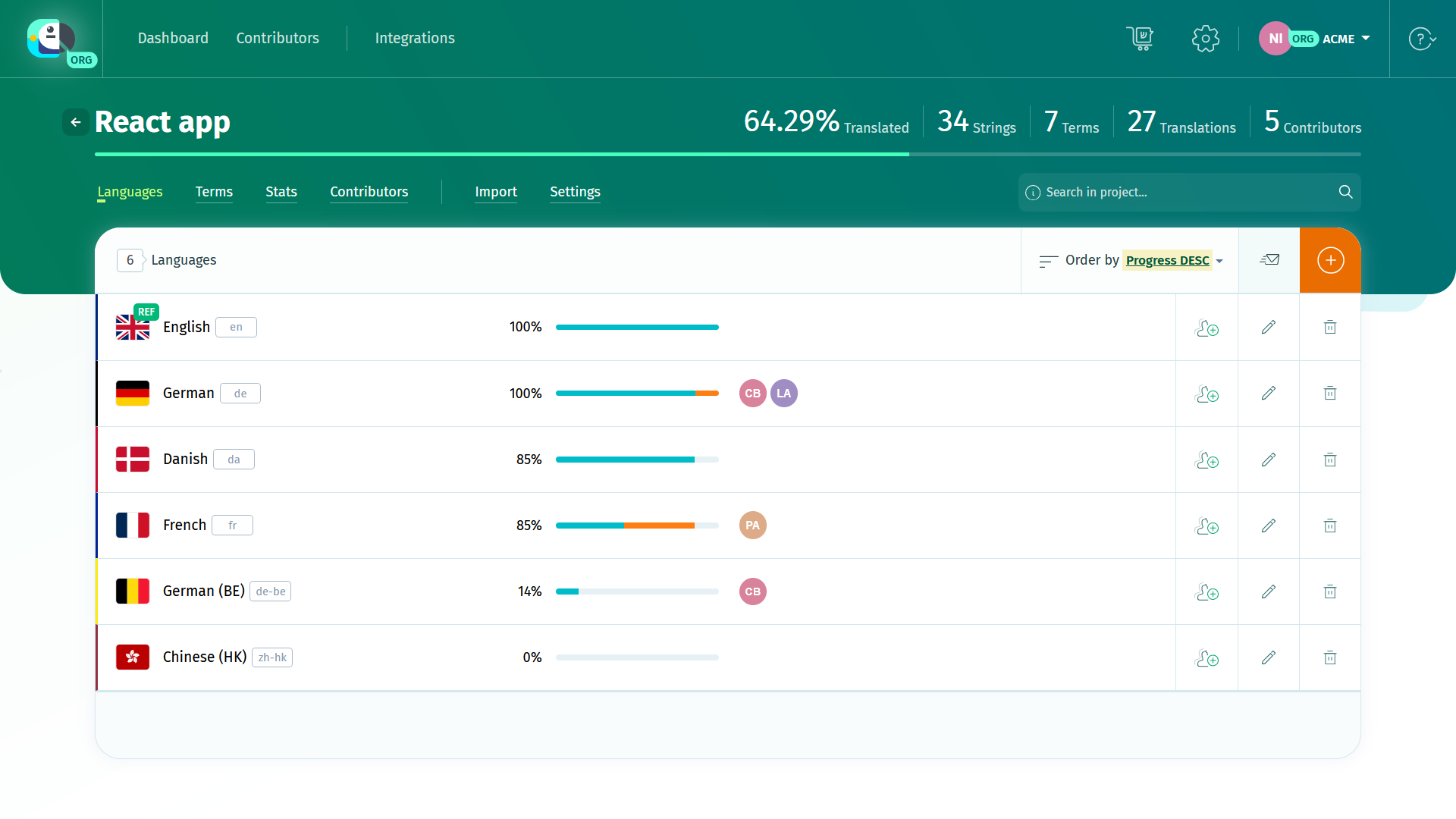This screenshot has width=1456, height=819.
Task: Click the info icon in search field
Action: 1032,193
